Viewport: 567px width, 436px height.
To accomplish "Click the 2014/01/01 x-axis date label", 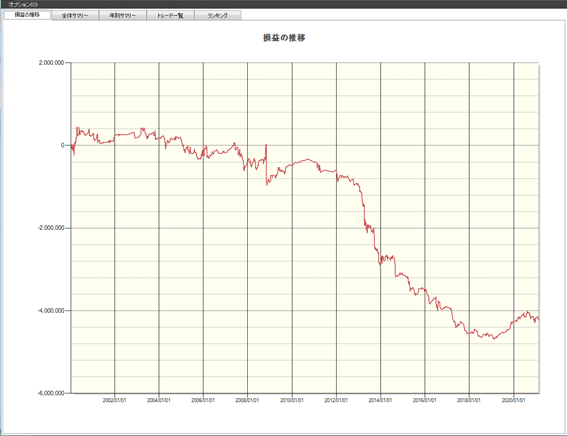I will pos(380,400).
